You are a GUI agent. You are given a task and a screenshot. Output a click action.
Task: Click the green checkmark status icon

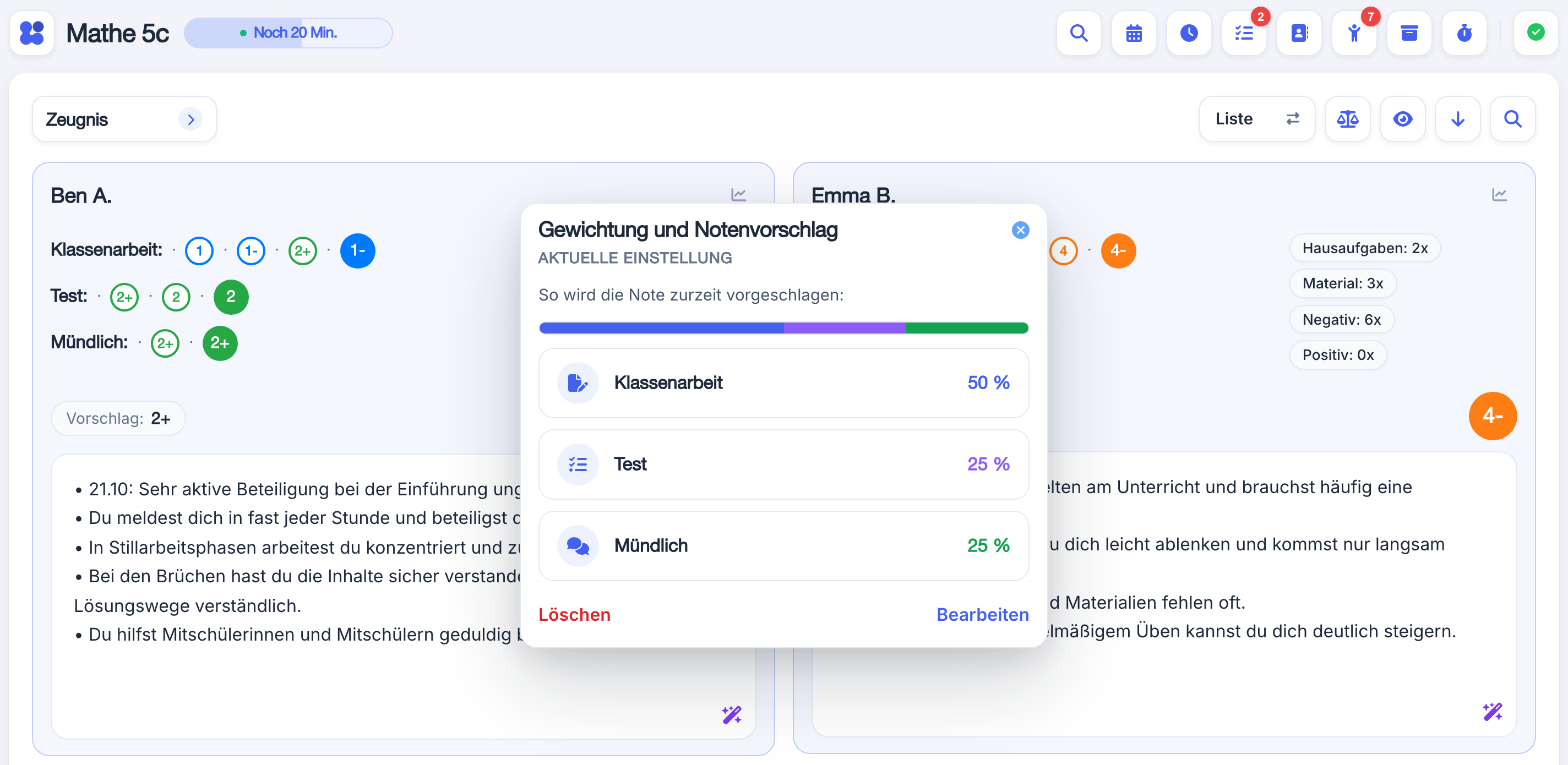pyautogui.click(x=1535, y=33)
